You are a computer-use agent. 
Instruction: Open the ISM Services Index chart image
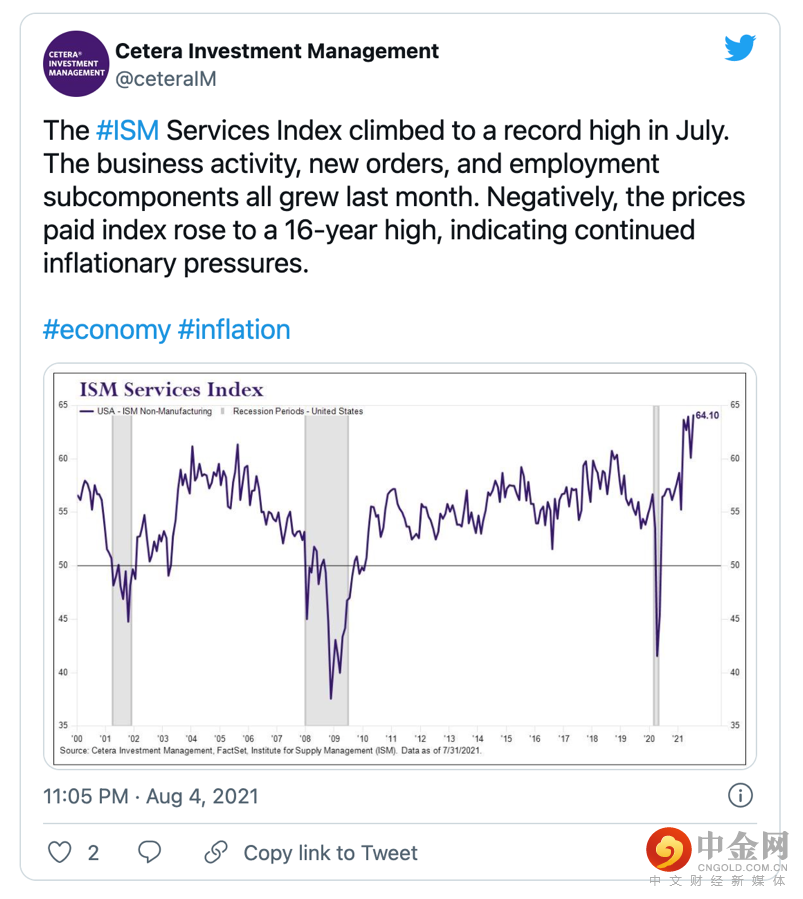coord(400,567)
